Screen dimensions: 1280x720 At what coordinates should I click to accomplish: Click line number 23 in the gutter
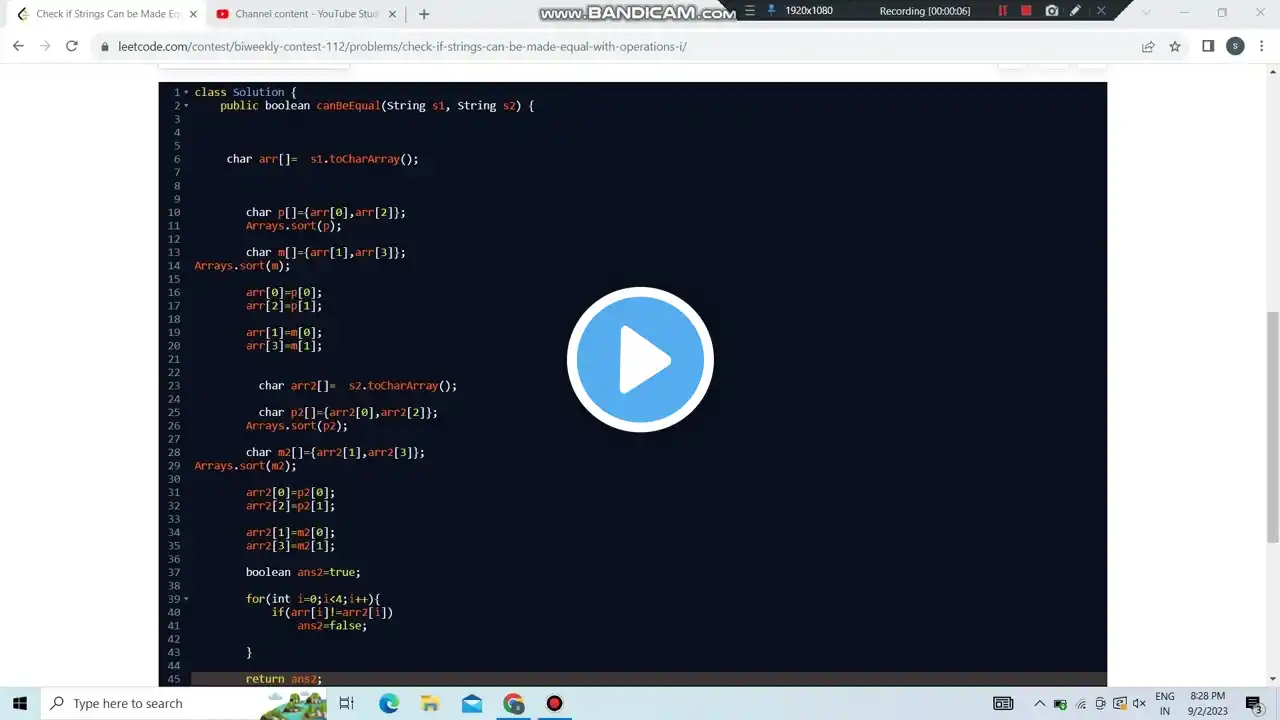tap(174, 386)
